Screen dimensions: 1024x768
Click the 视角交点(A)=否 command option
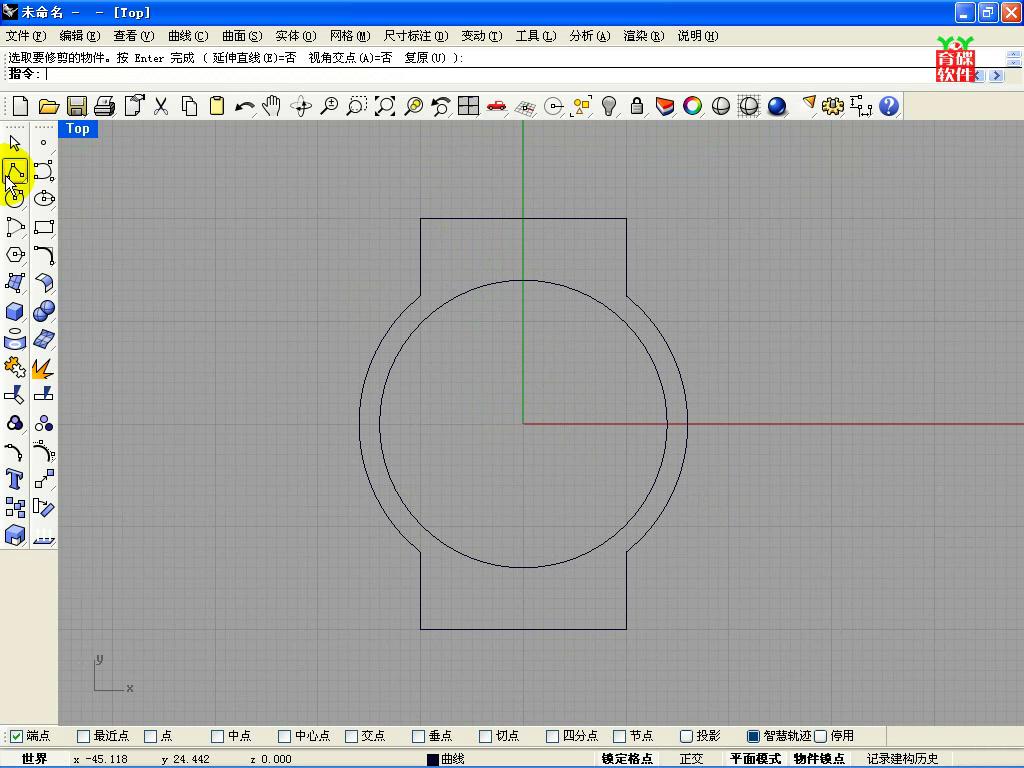pyautogui.click(x=350, y=57)
